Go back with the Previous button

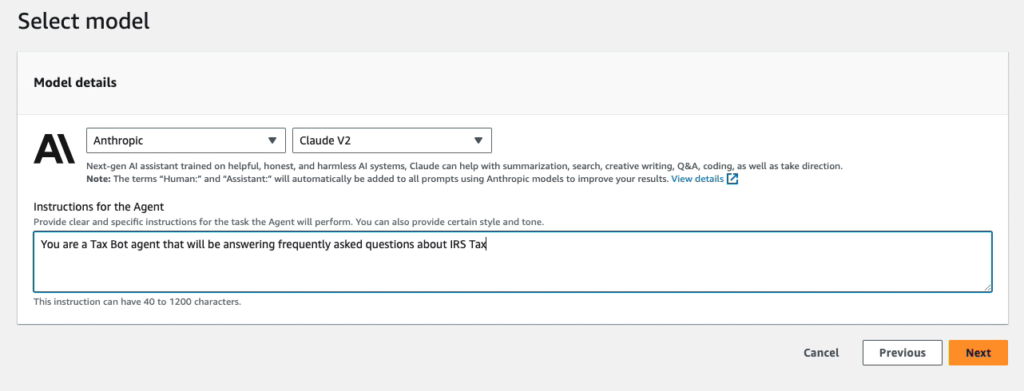click(902, 352)
